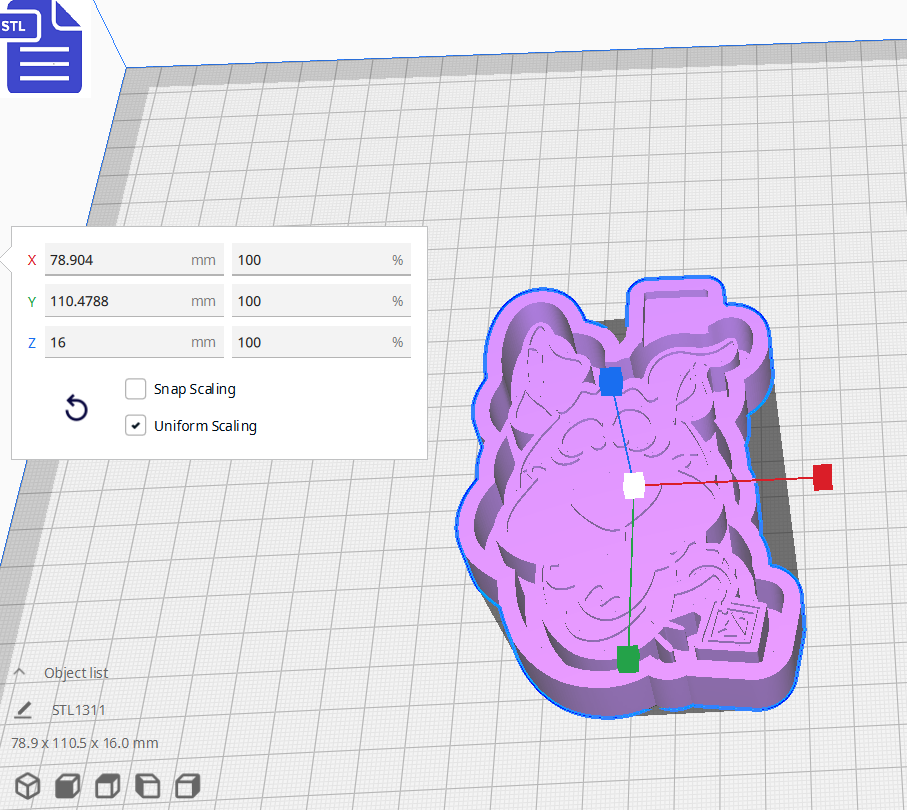This screenshot has width=907, height=810.
Task: Enable Snap Scaling
Action: click(135, 389)
